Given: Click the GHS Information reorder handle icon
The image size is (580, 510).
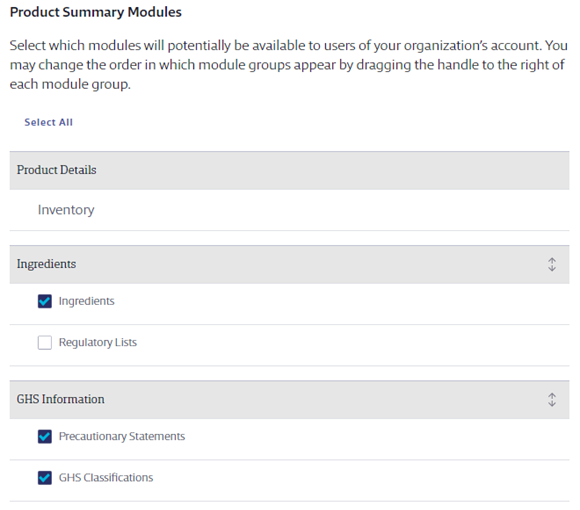Looking at the screenshot, I should [552, 400].
